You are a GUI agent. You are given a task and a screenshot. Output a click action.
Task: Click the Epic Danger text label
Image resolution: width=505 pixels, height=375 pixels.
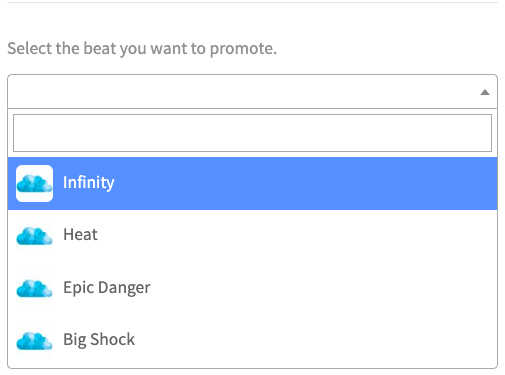pyautogui.click(x=107, y=288)
